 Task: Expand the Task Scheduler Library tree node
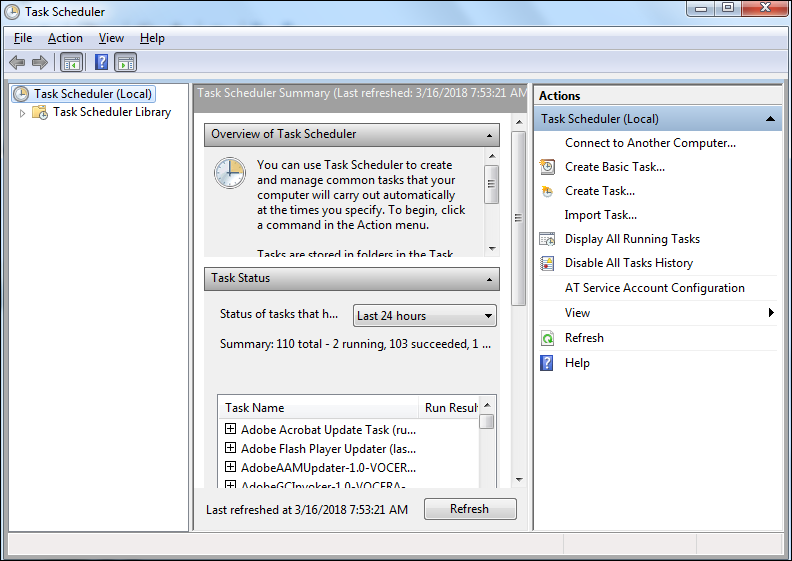23,113
